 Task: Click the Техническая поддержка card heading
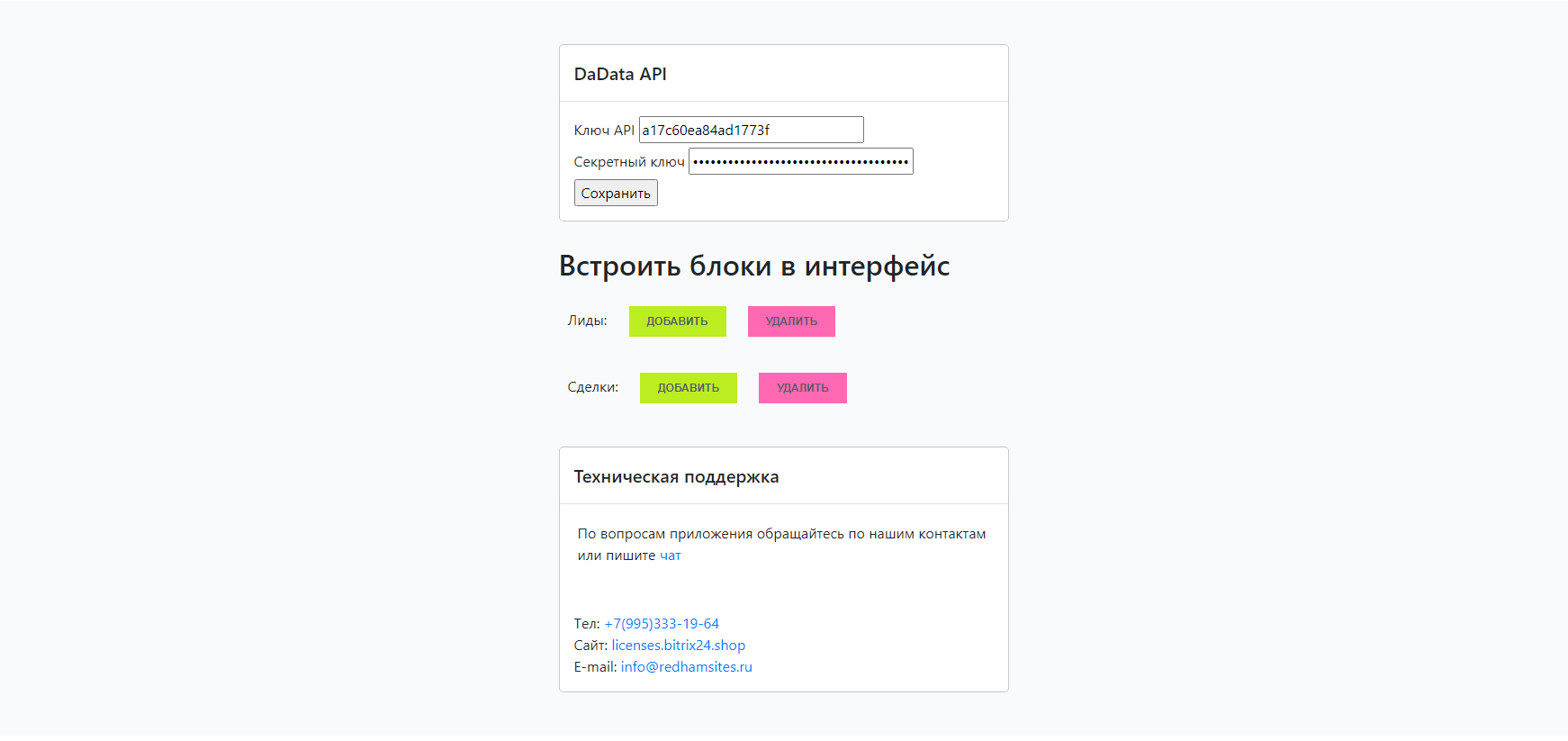[676, 477]
